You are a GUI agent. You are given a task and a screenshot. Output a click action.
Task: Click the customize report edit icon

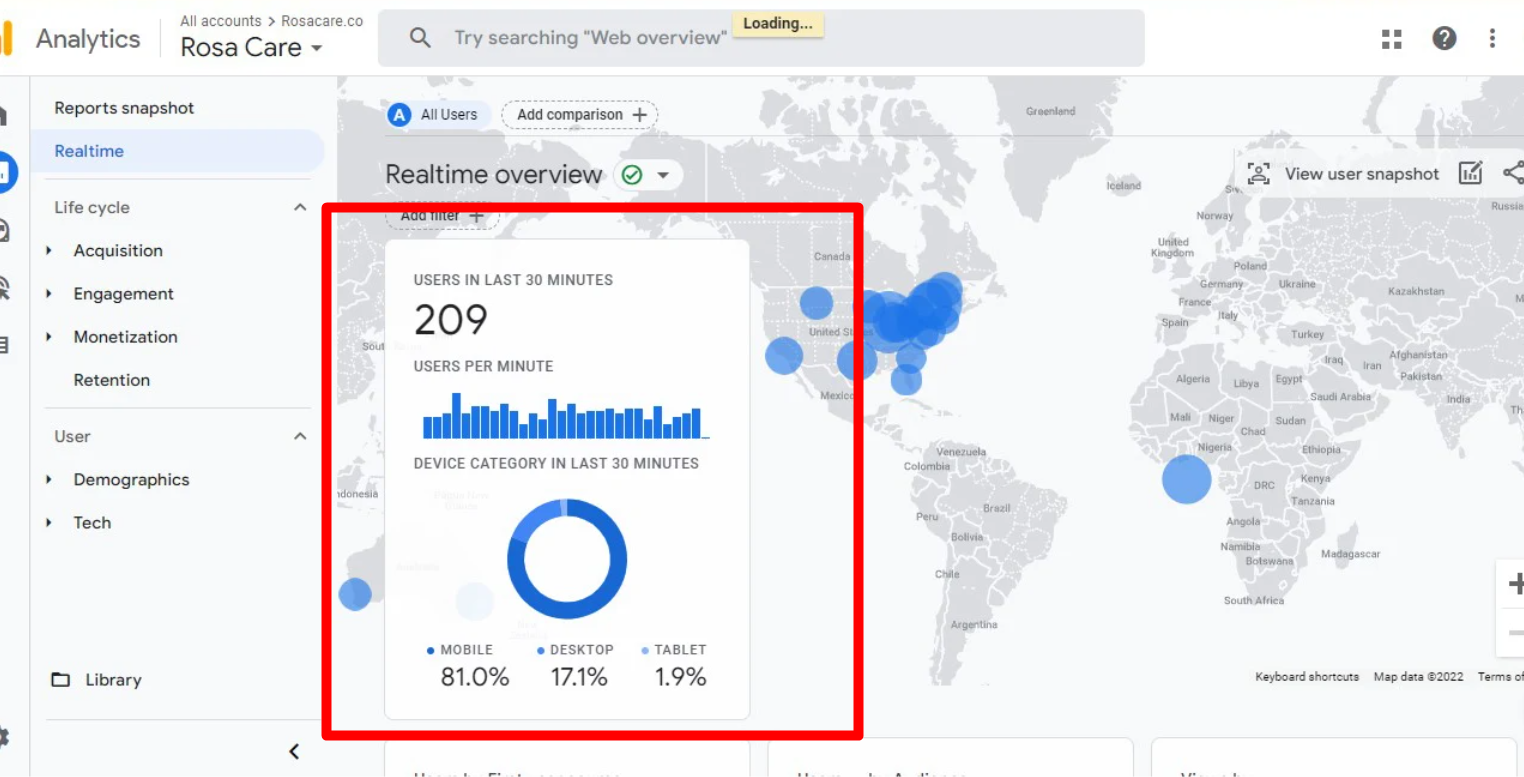click(1470, 173)
